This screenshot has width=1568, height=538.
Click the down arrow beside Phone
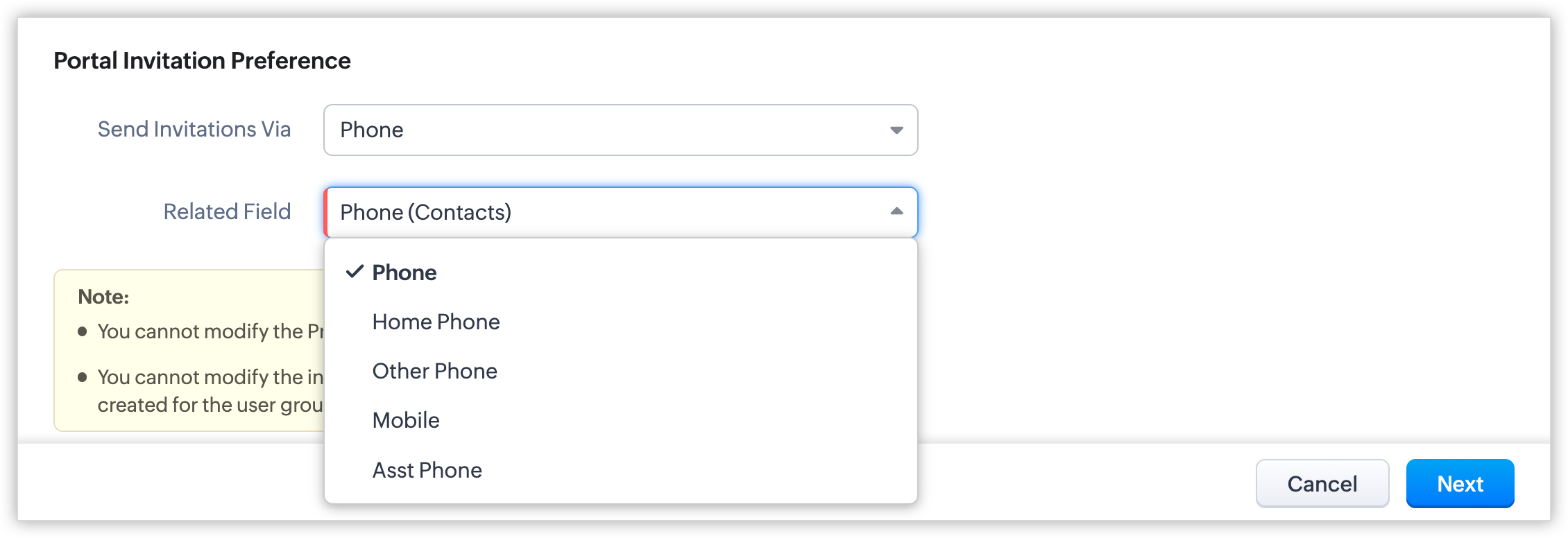click(x=896, y=130)
